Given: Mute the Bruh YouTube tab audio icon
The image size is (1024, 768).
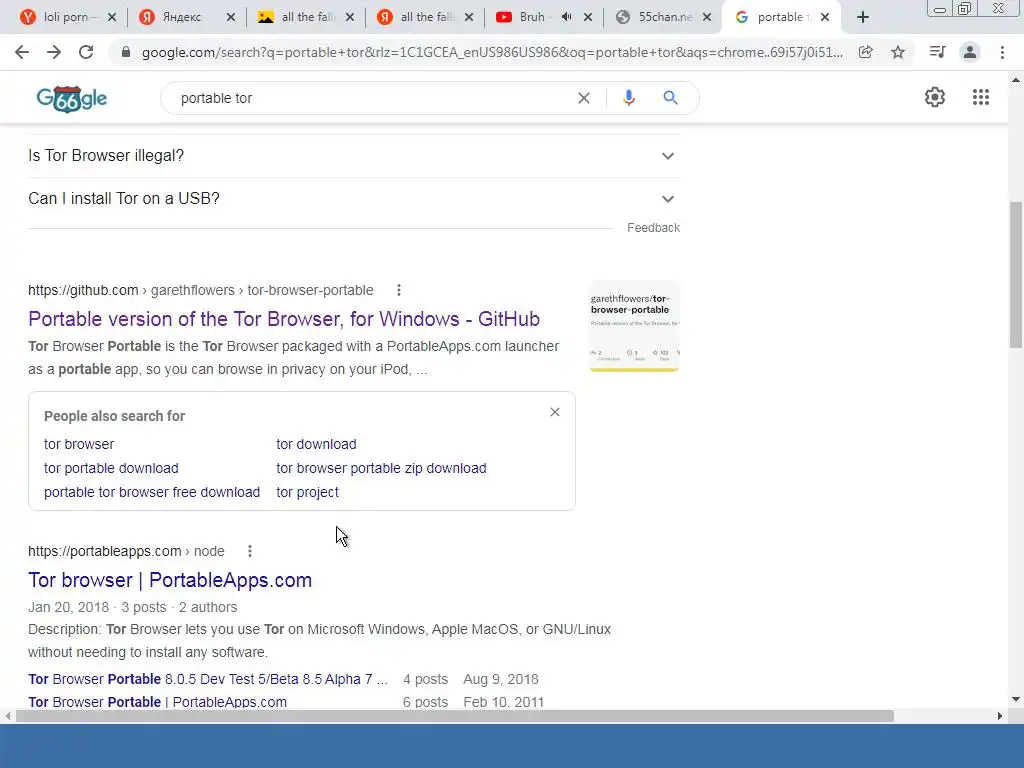Looking at the screenshot, I should [566, 17].
